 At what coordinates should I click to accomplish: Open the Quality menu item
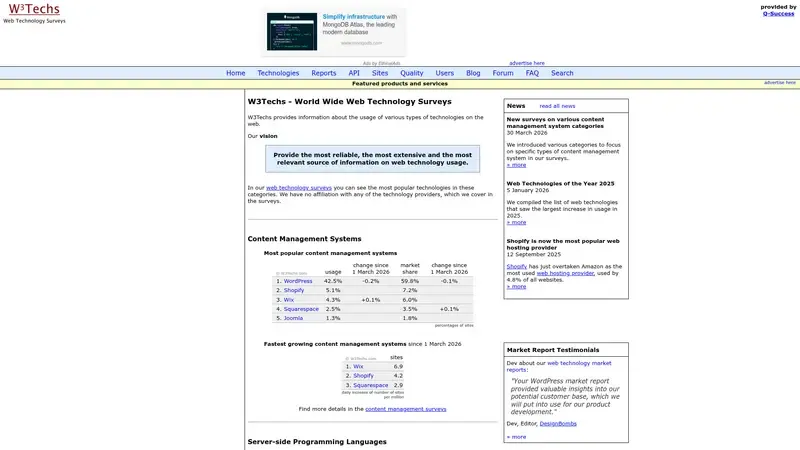(x=412, y=73)
